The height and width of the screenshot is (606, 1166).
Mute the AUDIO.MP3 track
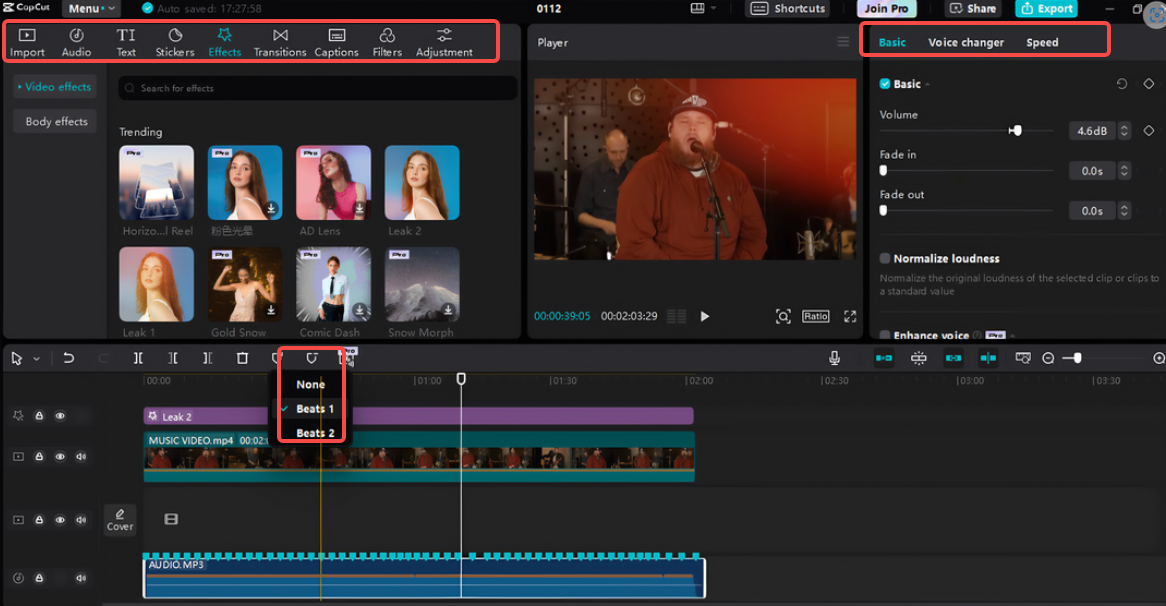tap(81, 578)
